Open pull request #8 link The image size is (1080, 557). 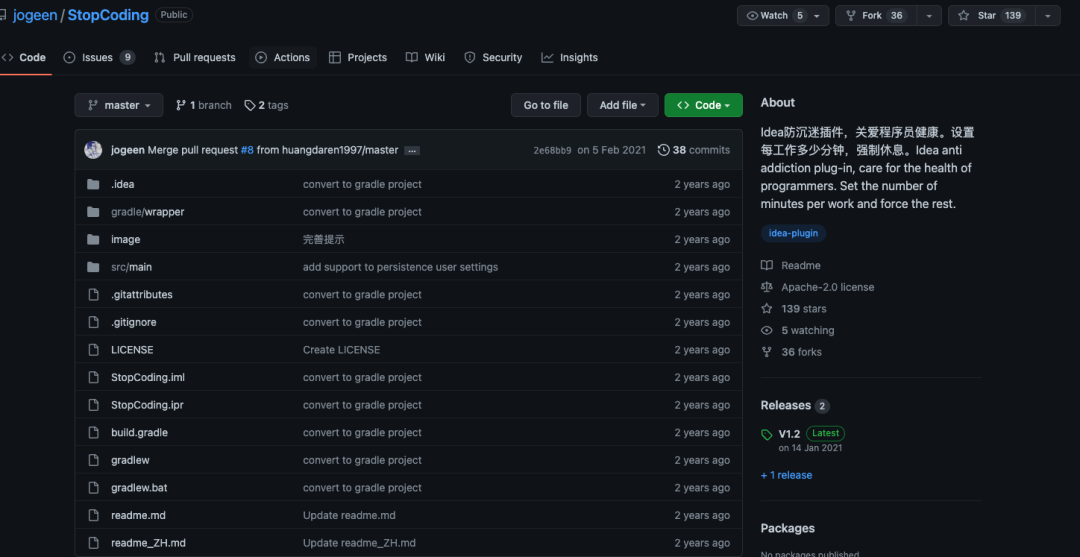pyautogui.click(x=247, y=150)
